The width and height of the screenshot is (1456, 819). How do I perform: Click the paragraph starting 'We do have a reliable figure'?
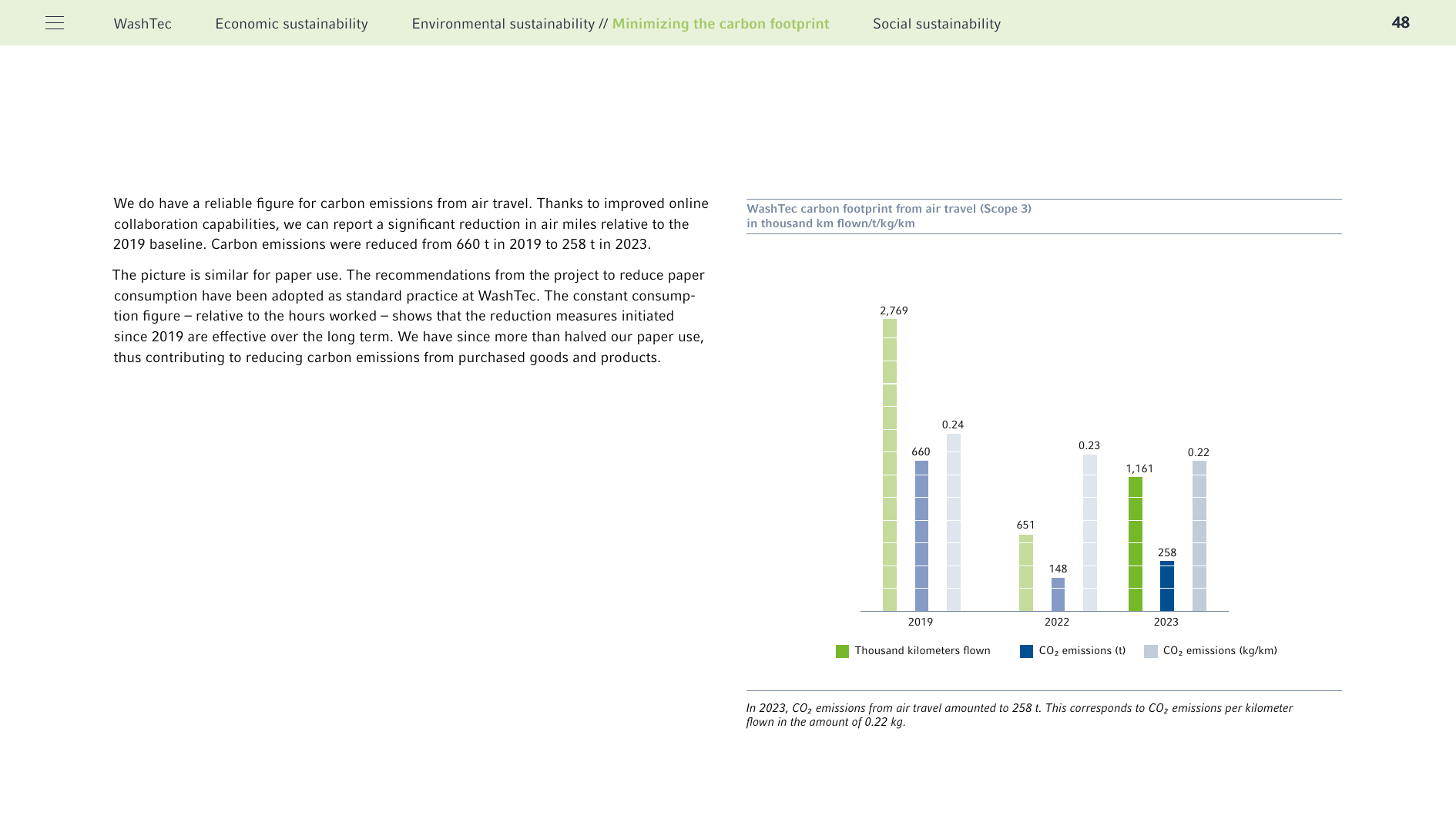[411, 224]
